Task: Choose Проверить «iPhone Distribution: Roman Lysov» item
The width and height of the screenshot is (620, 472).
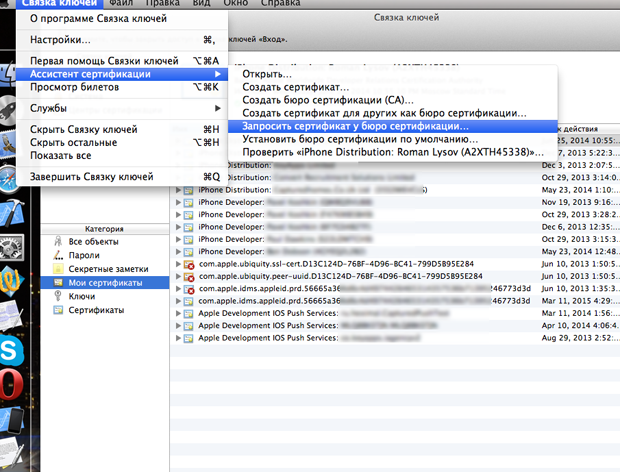Action: (x=393, y=152)
